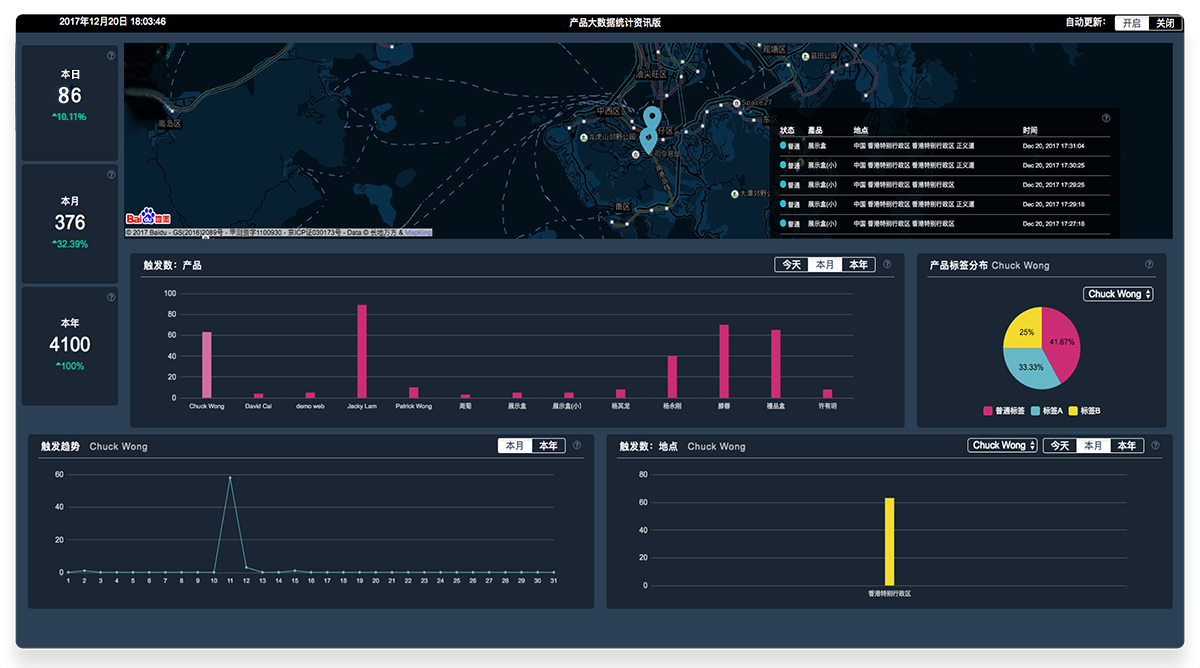1200x668 pixels.
Task: Turn auto-update off with 关闭
Action: coord(1165,23)
